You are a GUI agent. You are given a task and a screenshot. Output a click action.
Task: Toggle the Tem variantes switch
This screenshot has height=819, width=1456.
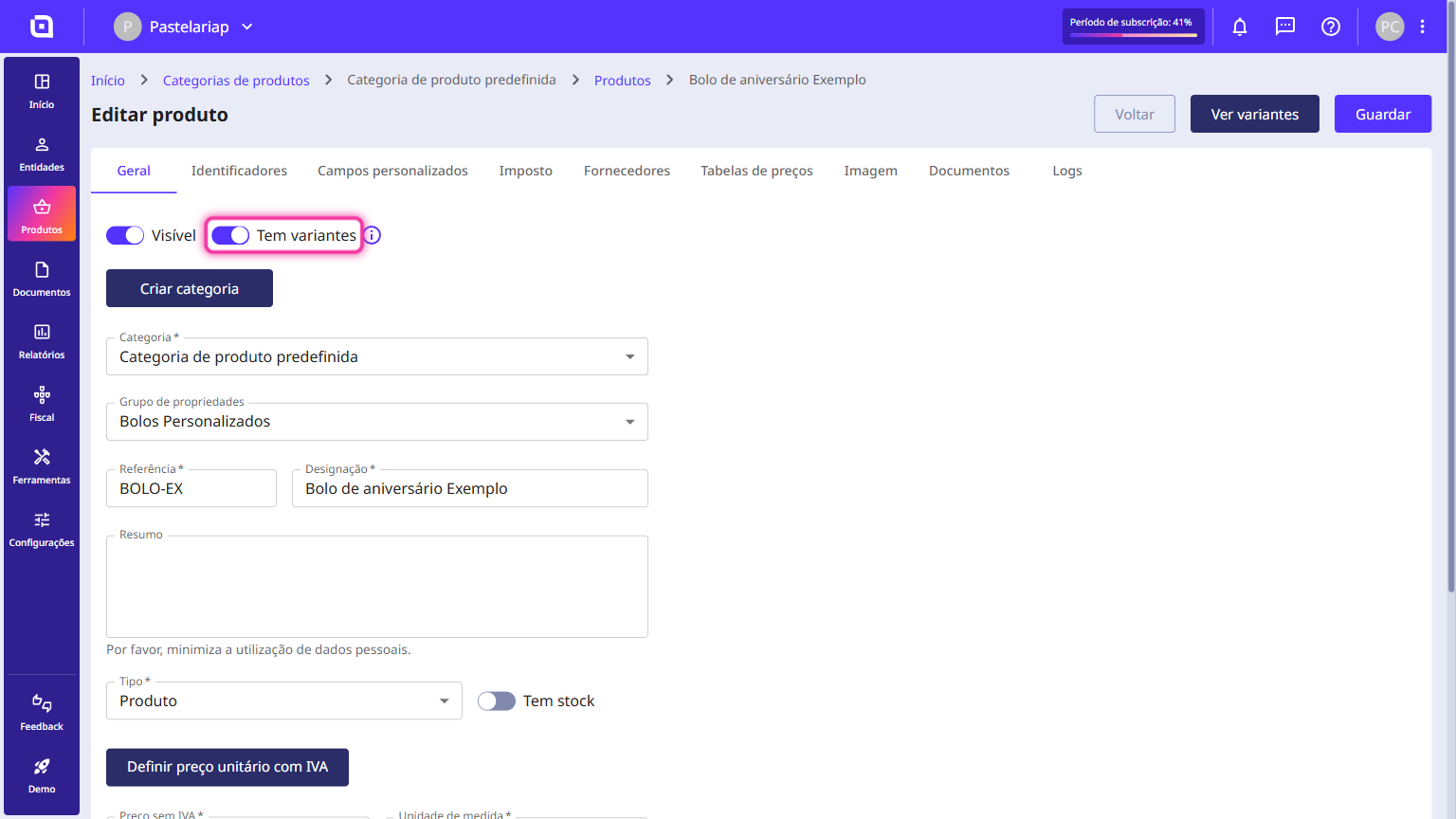pyautogui.click(x=230, y=235)
